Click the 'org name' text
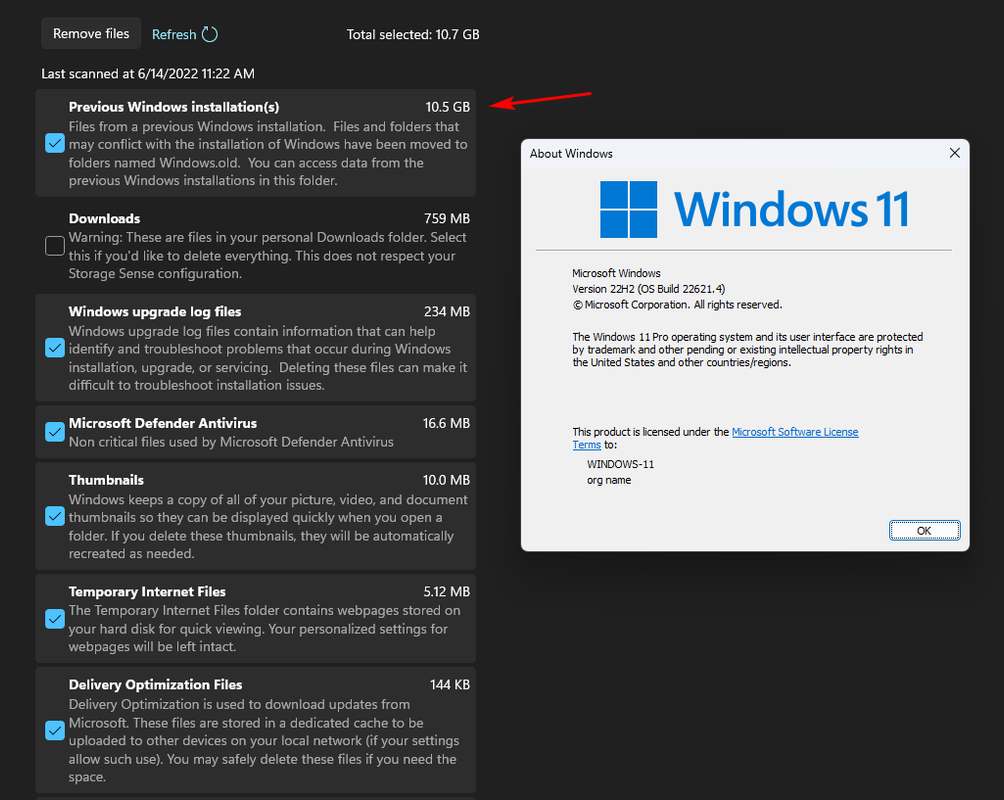Image resolution: width=1004 pixels, height=800 pixels. point(609,480)
